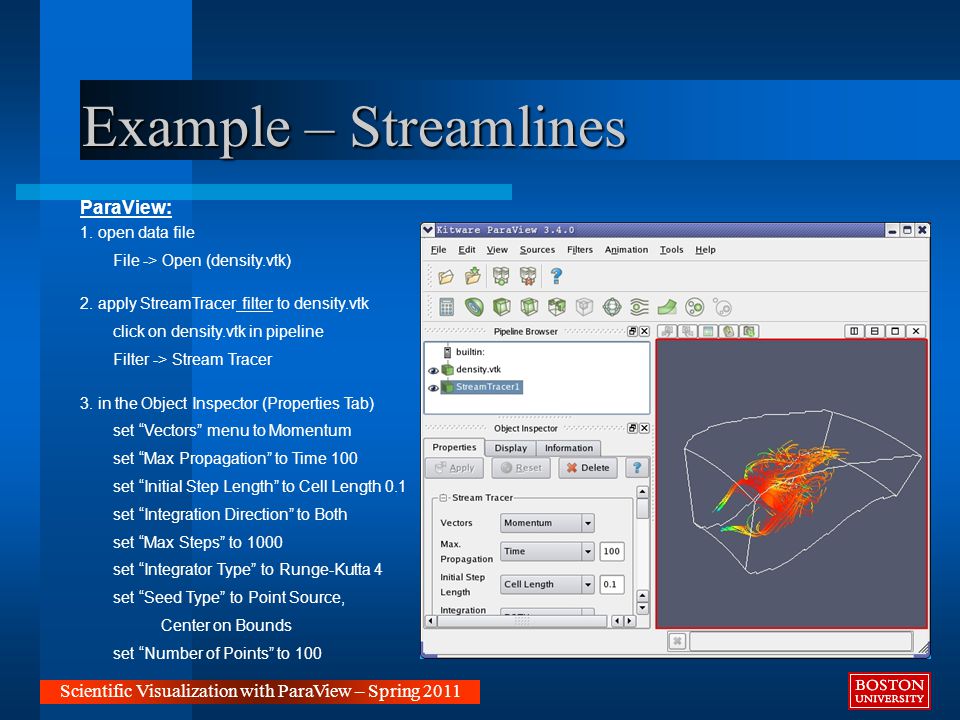This screenshot has height=720, width=960.
Task: Open the Filters menu
Action: (x=580, y=250)
